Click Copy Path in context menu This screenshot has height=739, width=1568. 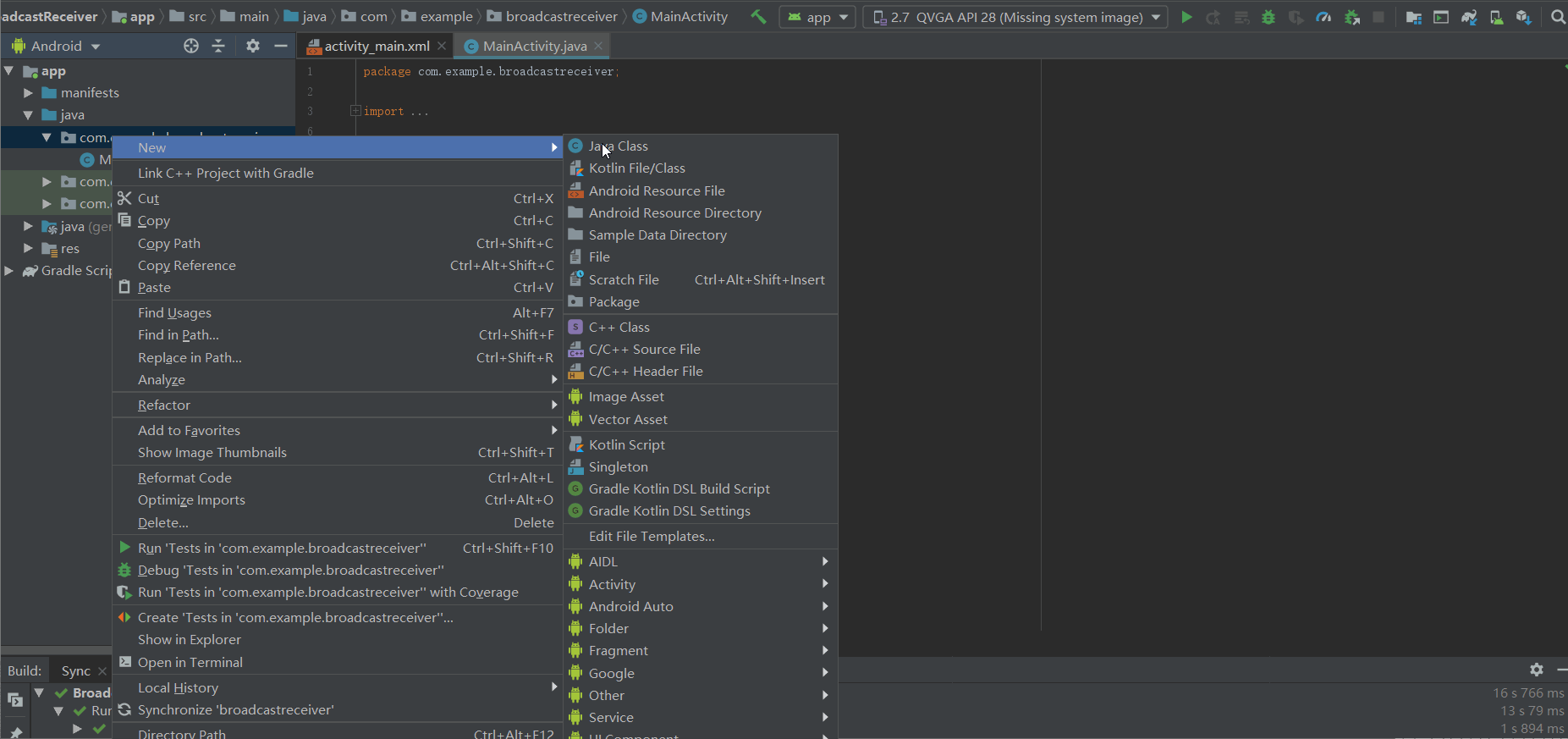click(x=338, y=243)
